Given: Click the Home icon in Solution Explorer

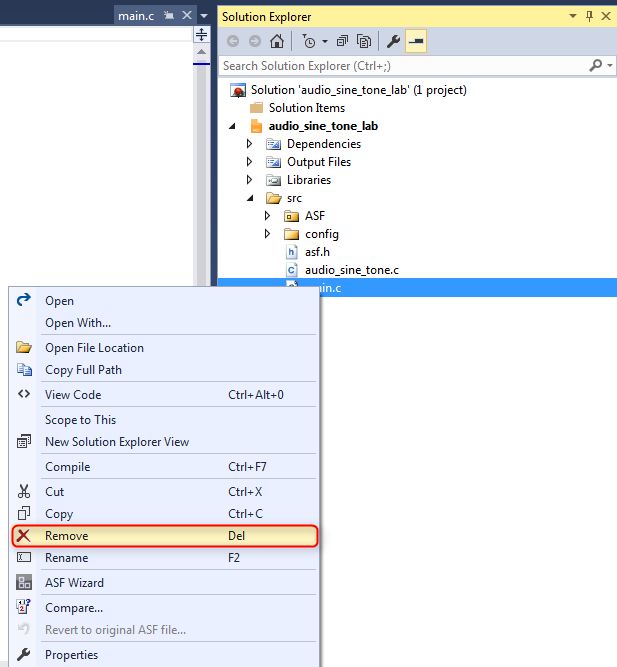Looking at the screenshot, I should click(x=277, y=42).
